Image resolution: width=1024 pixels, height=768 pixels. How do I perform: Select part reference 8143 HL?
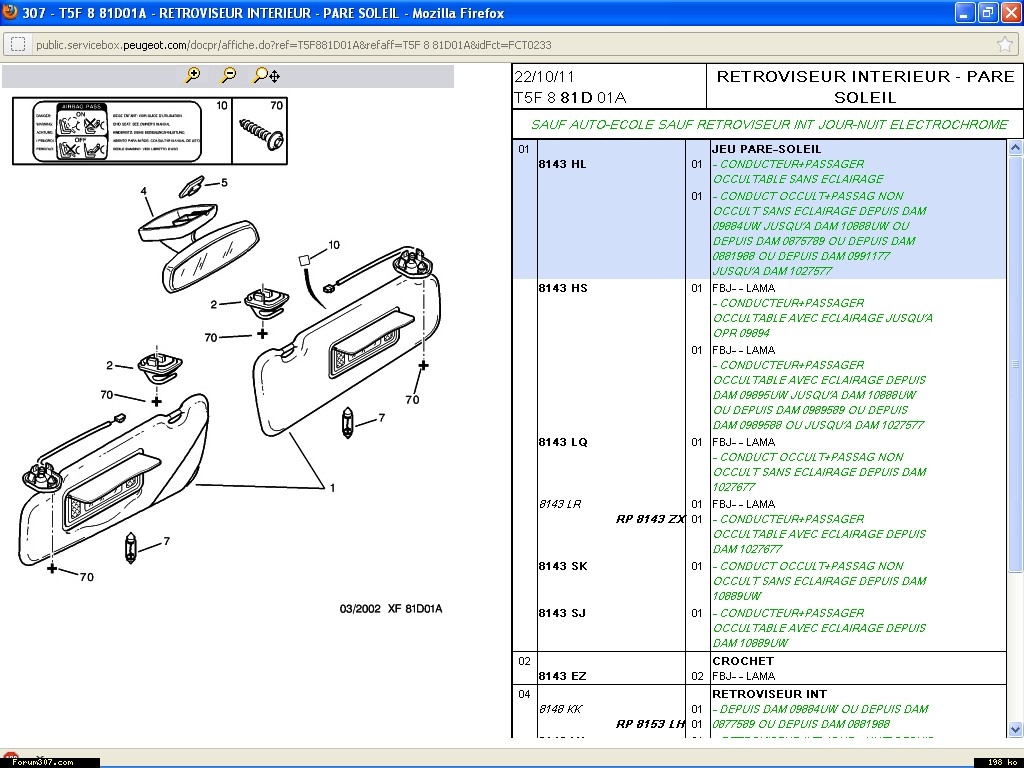point(563,164)
